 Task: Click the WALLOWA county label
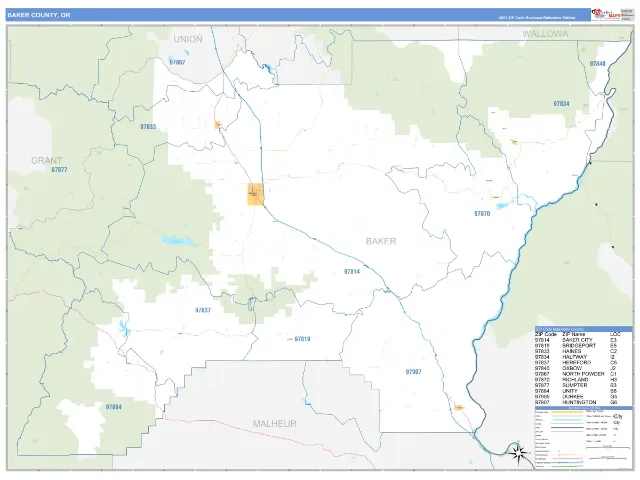pos(545,34)
